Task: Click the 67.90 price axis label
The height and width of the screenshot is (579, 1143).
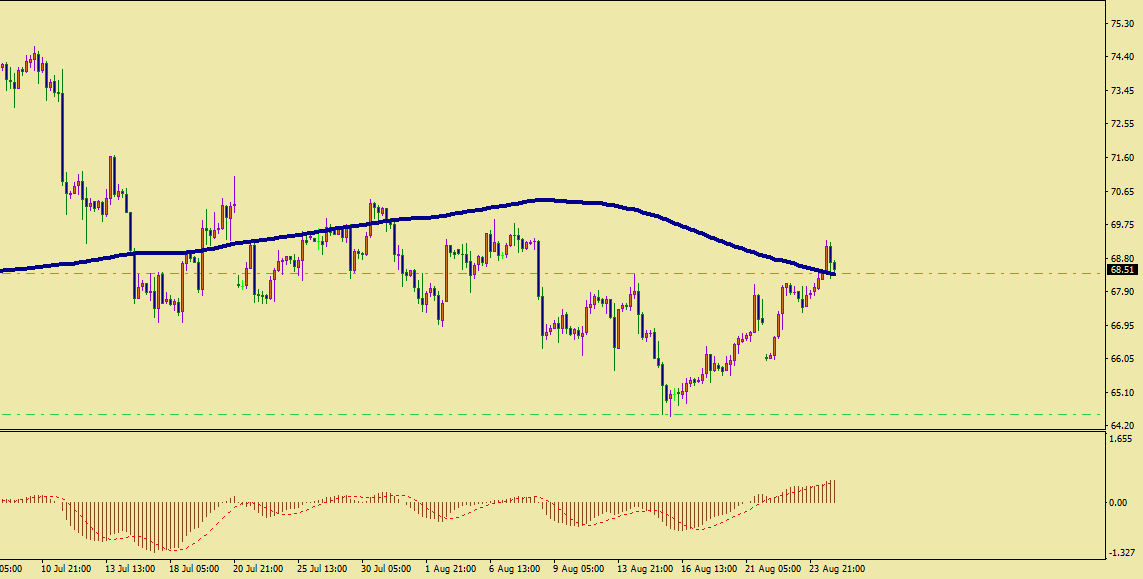Action: (x=1123, y=292)
